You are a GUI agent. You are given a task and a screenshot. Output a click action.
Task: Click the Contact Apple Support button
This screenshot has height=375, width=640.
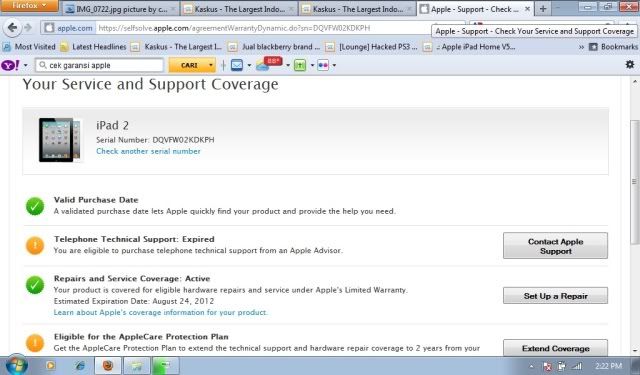555,246
